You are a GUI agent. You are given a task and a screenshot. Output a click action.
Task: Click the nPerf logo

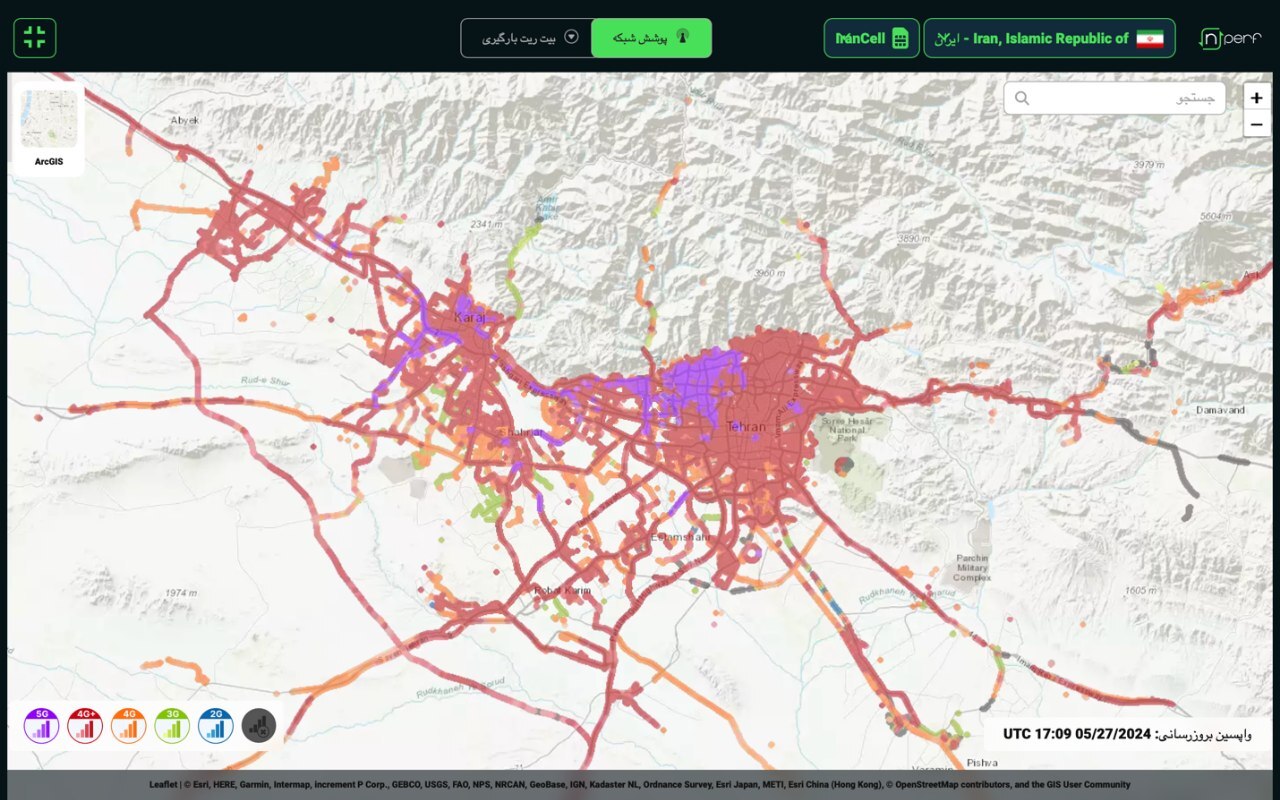pyautogui.click(x=1230, y=38)
